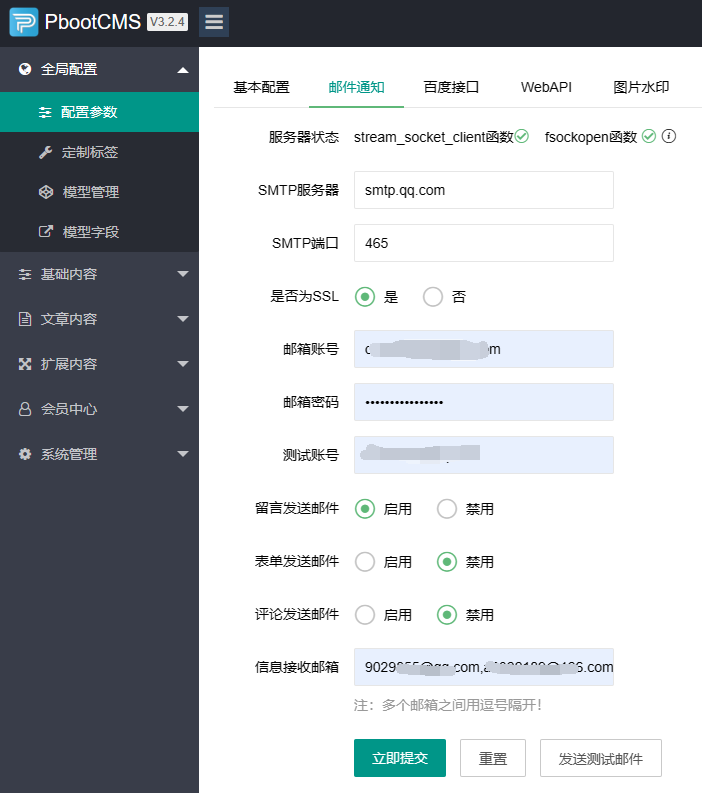Viewport: 702px width, 793px height.
Task: Expand the 文章内容 menu arrow
Action: pyautogui.click(x=183, y=319)
